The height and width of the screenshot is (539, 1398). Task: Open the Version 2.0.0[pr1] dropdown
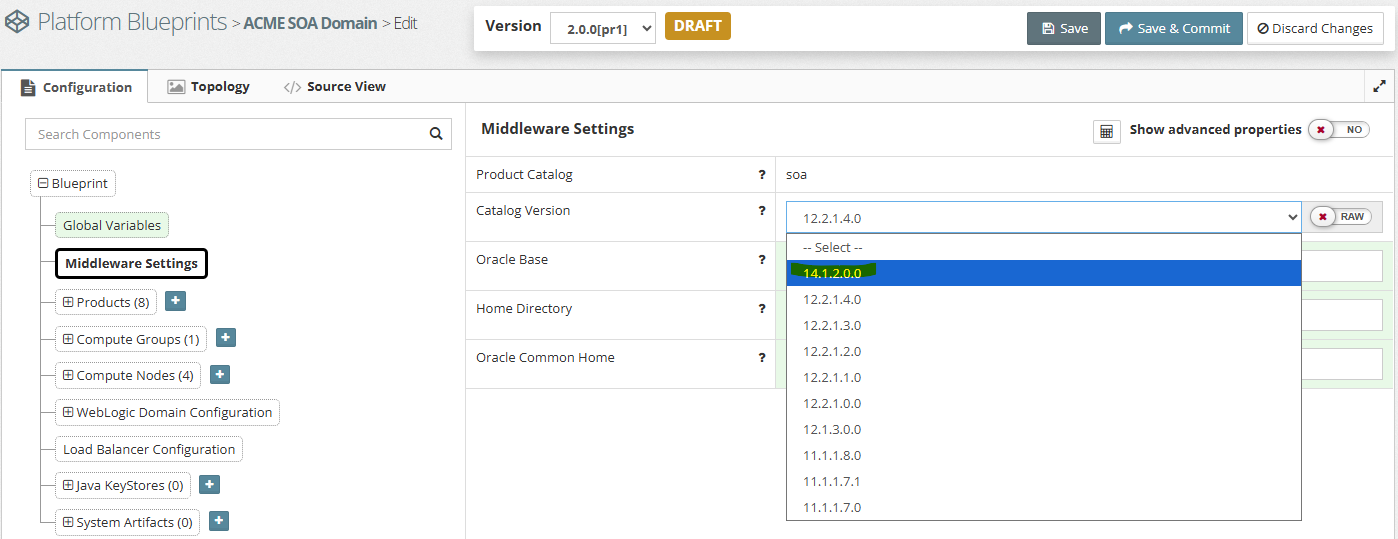pos(602,28)
